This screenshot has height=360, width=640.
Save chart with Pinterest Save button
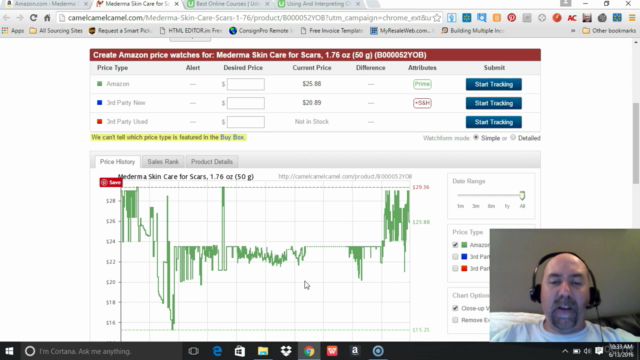pos(111,182)
